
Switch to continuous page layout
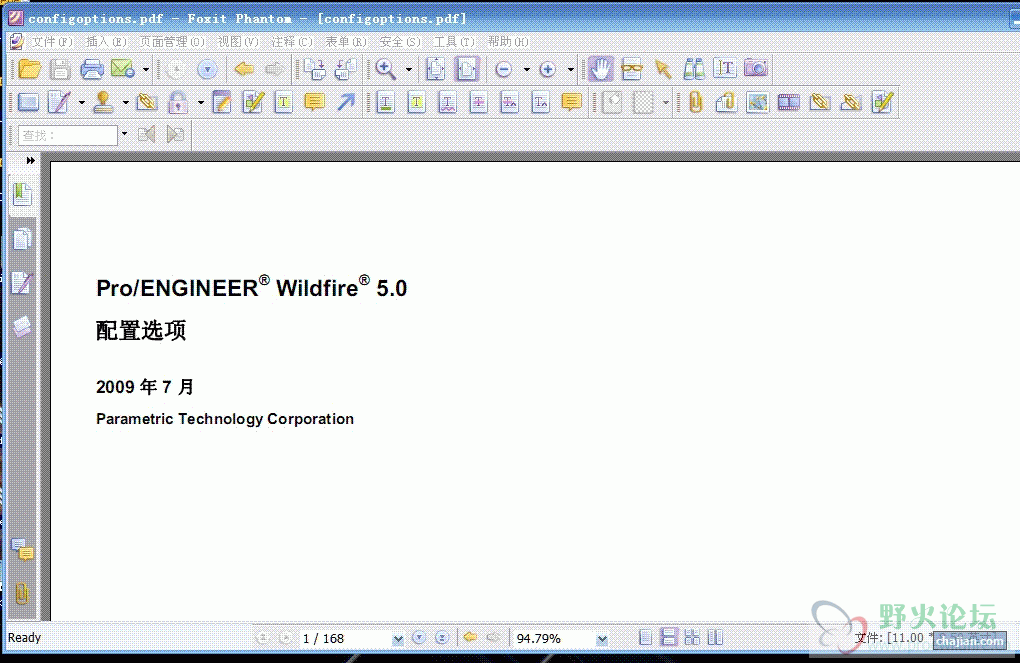(x=669, y=638)
